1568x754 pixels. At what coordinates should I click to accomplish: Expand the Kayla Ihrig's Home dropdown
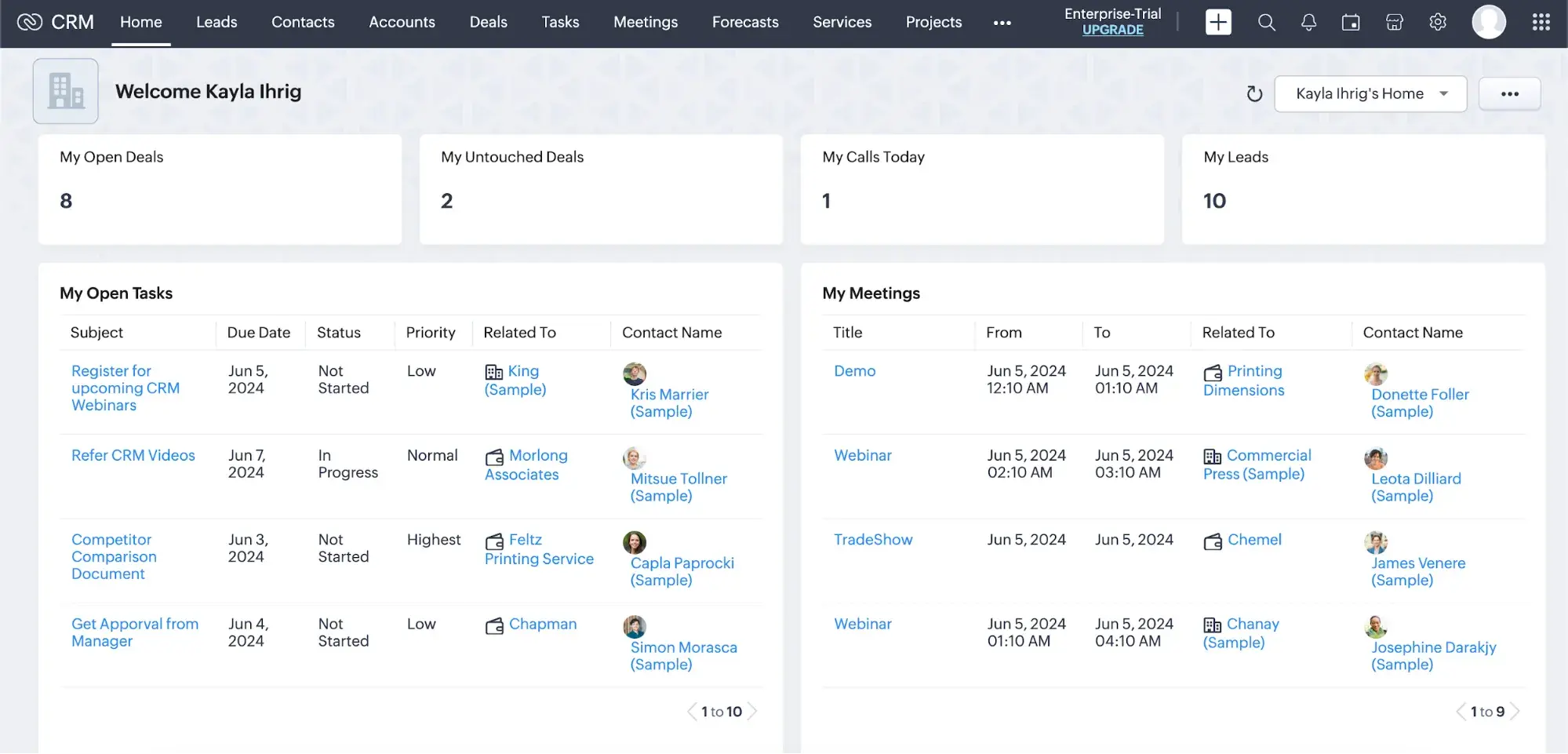pyautogui.click(x=1370, y=94)
